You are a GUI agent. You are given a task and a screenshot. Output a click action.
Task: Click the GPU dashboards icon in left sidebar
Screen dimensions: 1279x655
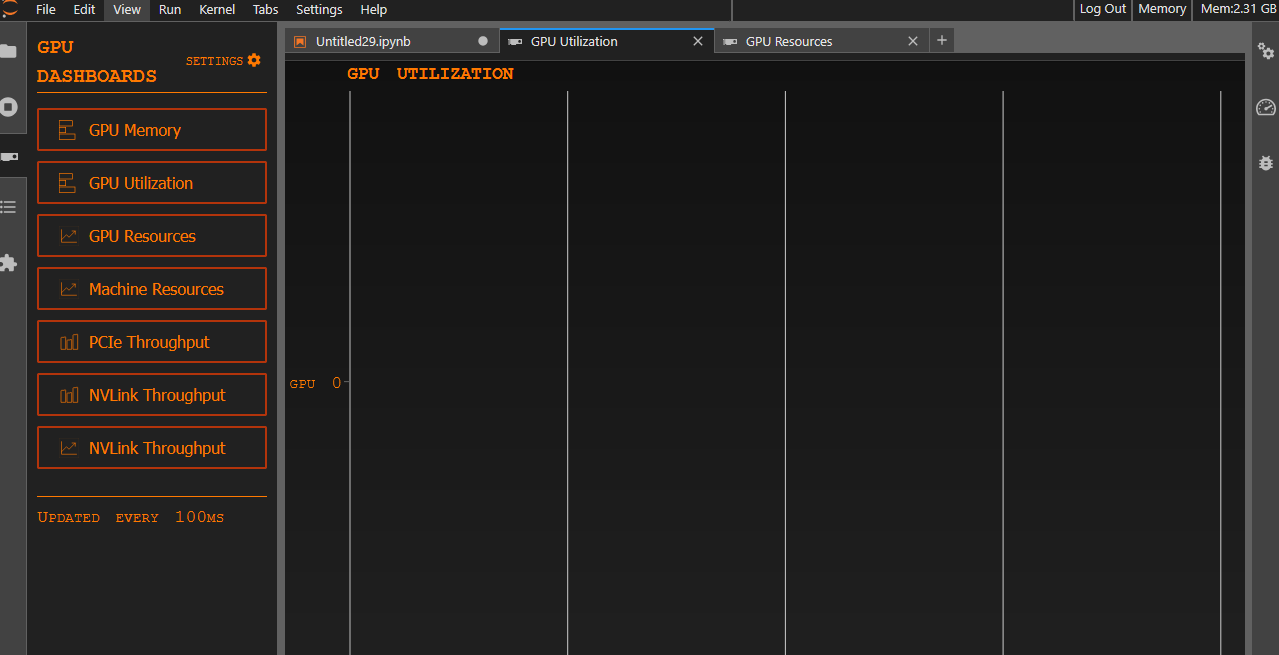(x=9, y=157)
